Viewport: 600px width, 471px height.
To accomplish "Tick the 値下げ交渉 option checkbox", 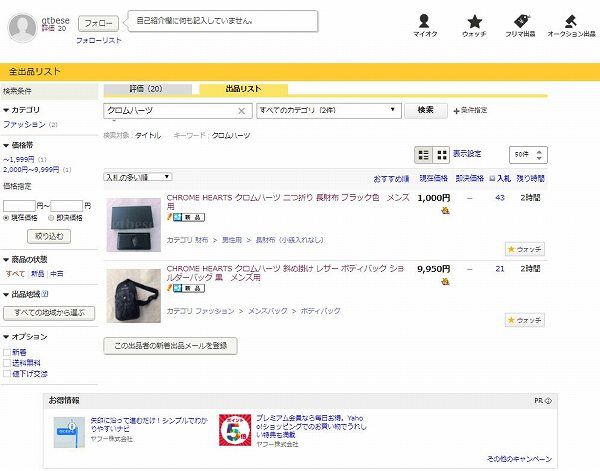I will click(x=7, y=374).
